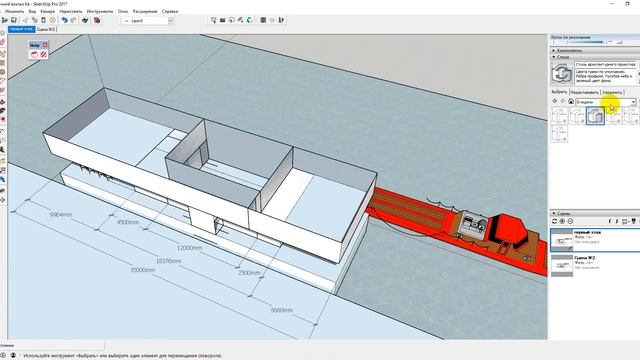Switch to the первый этаж scene tab
This screenshot has width=640, height=360.
pyautogui.click(x=22, y=29)
